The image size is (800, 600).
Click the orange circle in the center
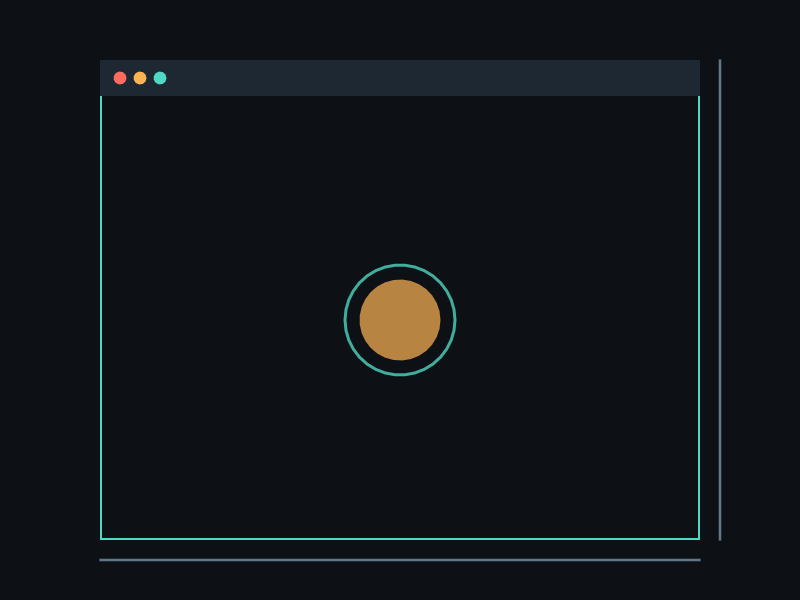click(x=400, y=320)
